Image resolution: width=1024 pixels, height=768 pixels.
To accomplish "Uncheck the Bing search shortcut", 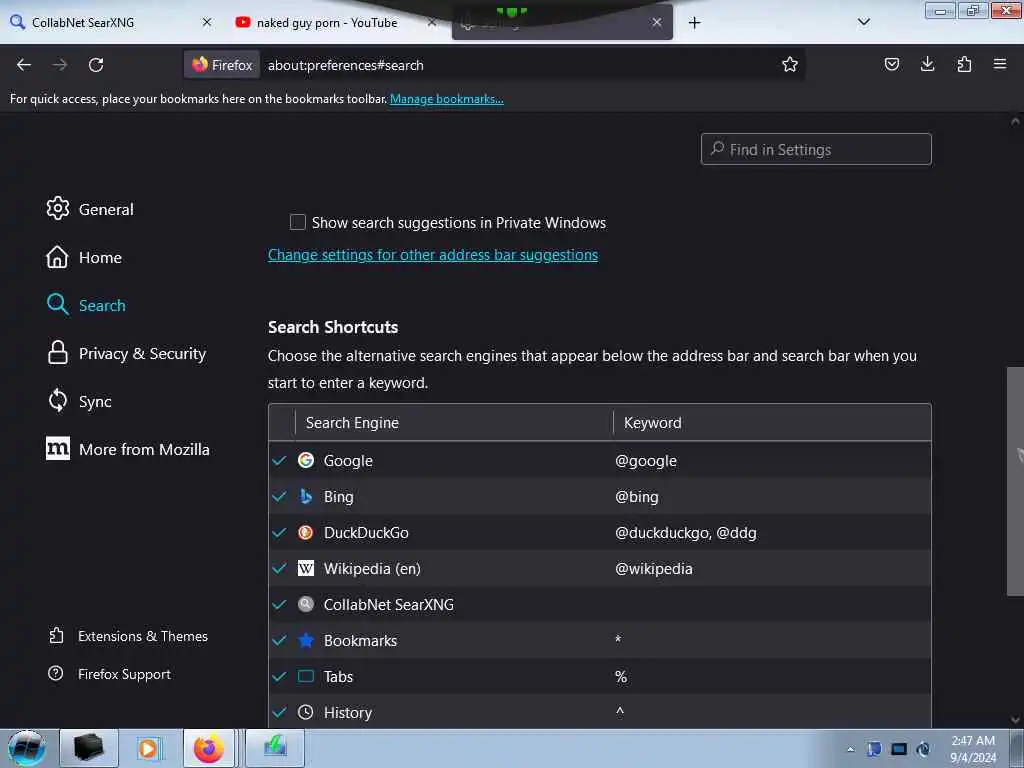I will (x=280, y=496).
